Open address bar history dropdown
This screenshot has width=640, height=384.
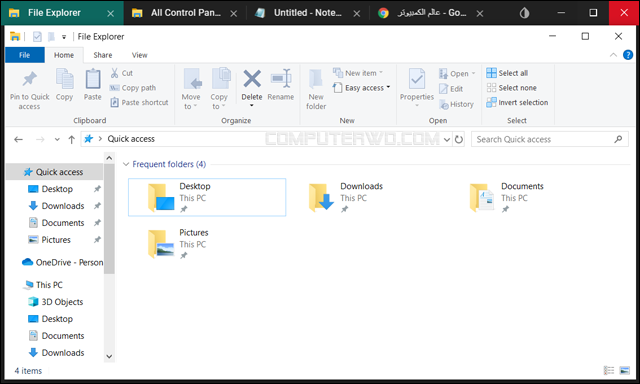click(447, 140)
